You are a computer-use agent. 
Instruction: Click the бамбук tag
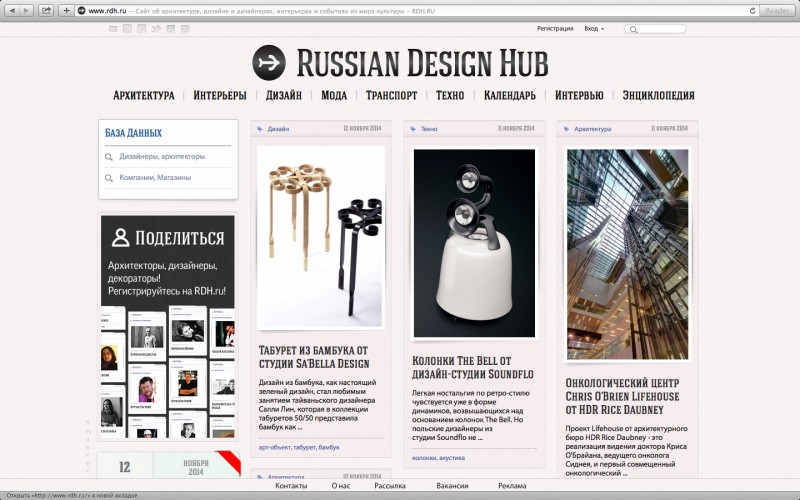pyautogui.click(x=329, y=447)
